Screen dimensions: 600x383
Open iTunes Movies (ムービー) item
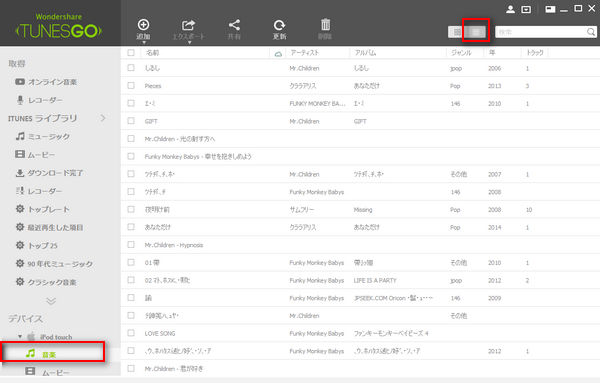(35, 155)
